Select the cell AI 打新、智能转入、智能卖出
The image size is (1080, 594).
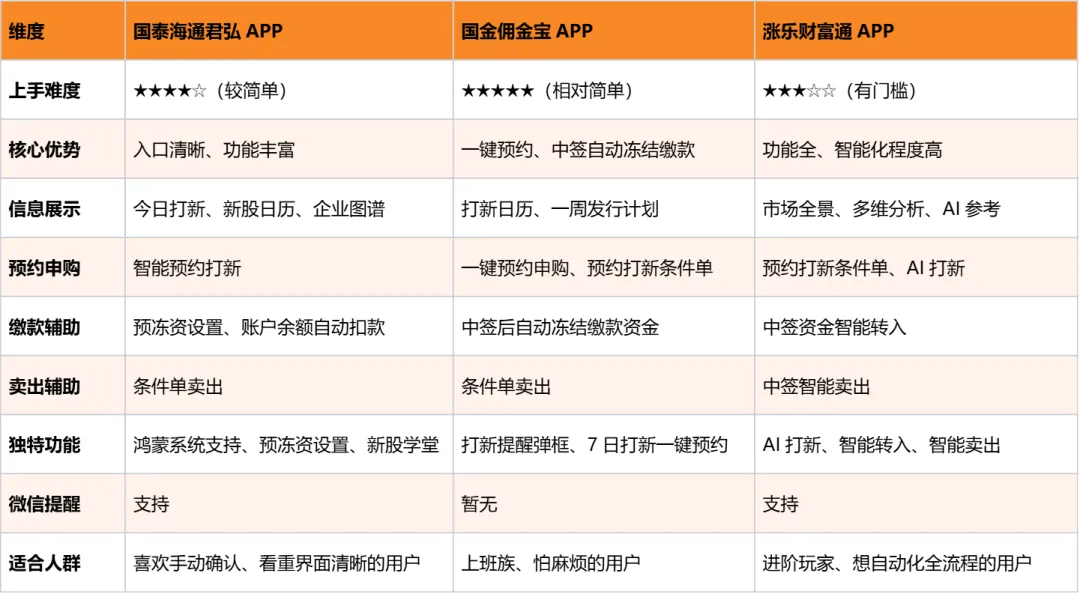point(916,444)
